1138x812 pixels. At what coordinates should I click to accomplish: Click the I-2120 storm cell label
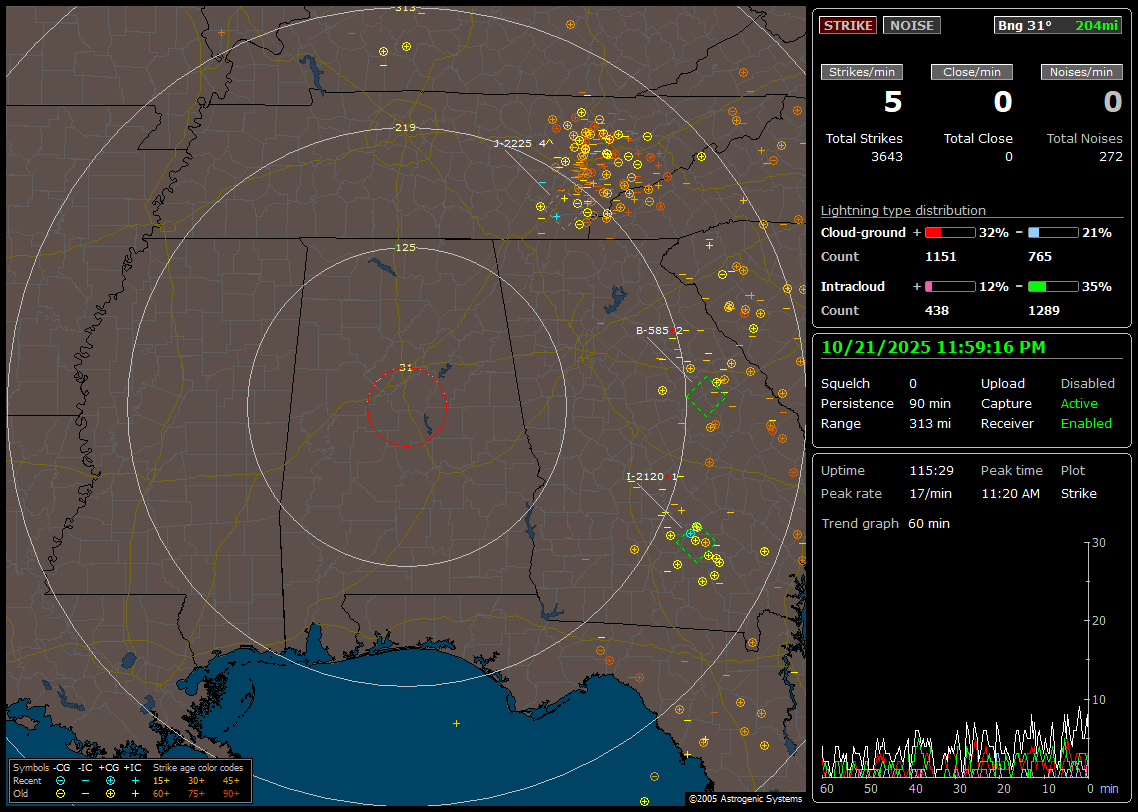coord(645,477)
